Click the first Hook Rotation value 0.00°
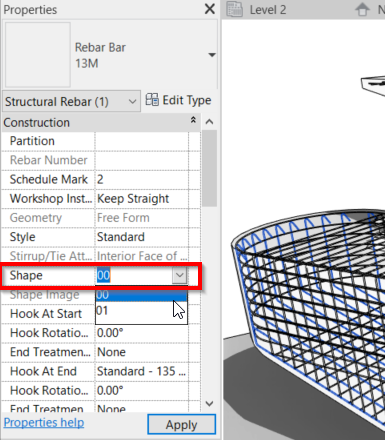The height and width of the screenshot is (440, 385). pos(142,333)
